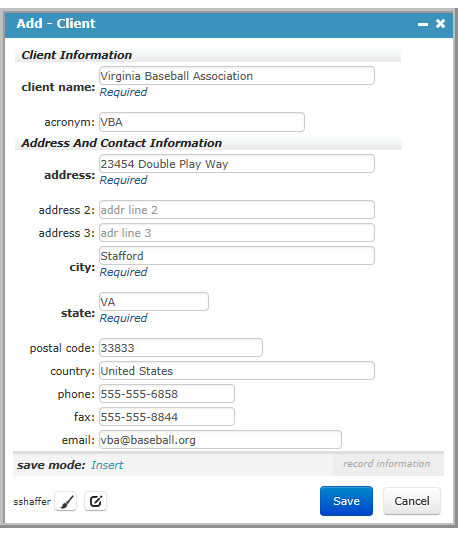The height and width of the screenshot is (536, 458).
Task: Select the email field with vba@baseball.org
Action: point(220,440)
